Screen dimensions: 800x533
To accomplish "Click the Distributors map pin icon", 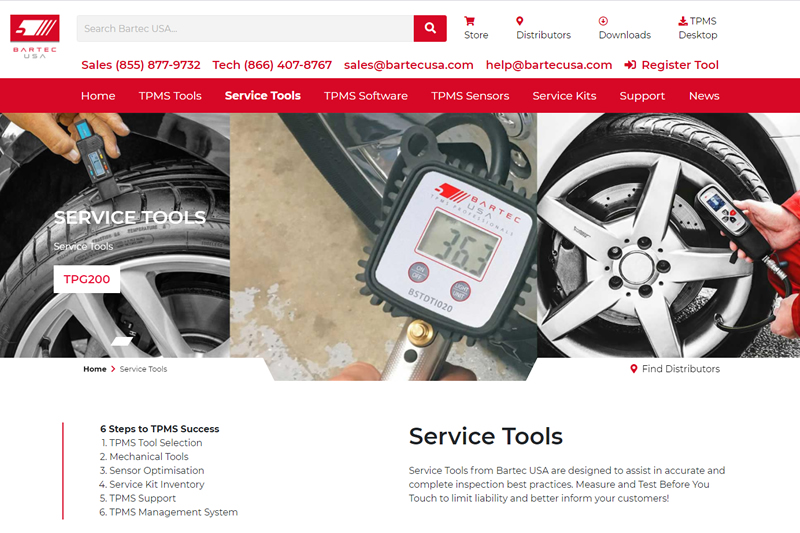I will 519,21.
